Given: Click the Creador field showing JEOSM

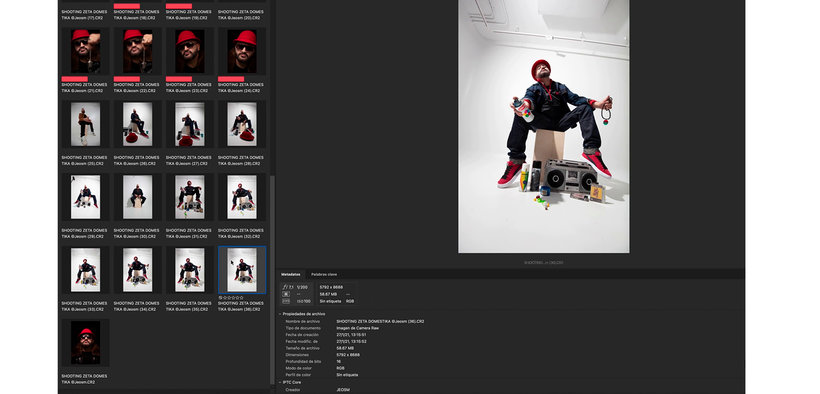Looking at the screenshot, I should click(x=343, y=390).
